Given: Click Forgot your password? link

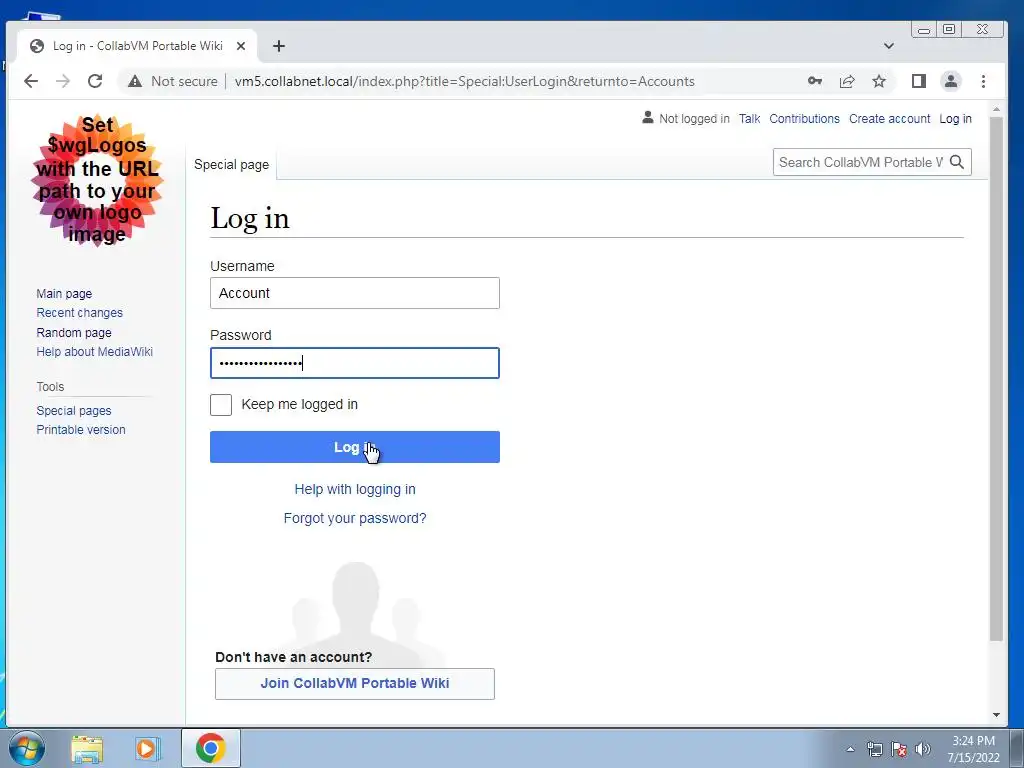Looking at the screenshot, I should (355, 518).
